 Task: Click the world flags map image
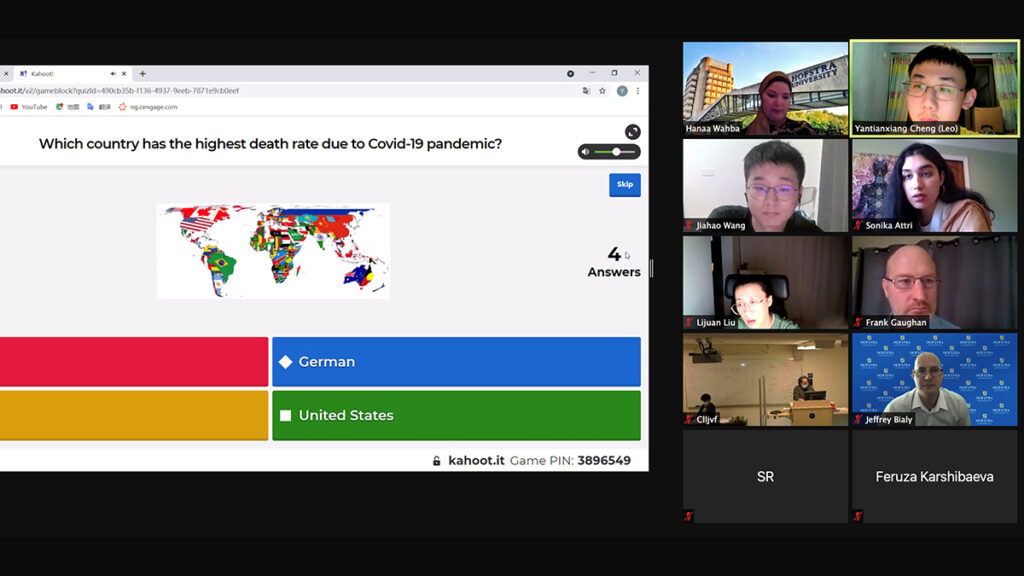[273, 251]
